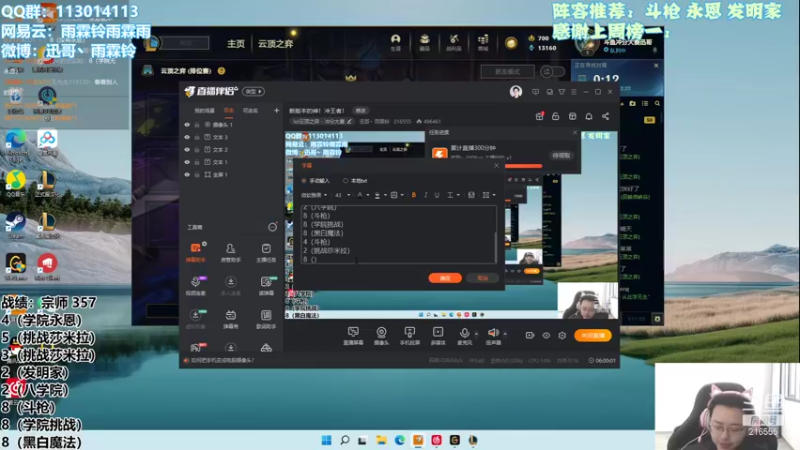800x450 pixels.
Task: Open 视频连麦 tool icon
Action: tap(195, 286)
